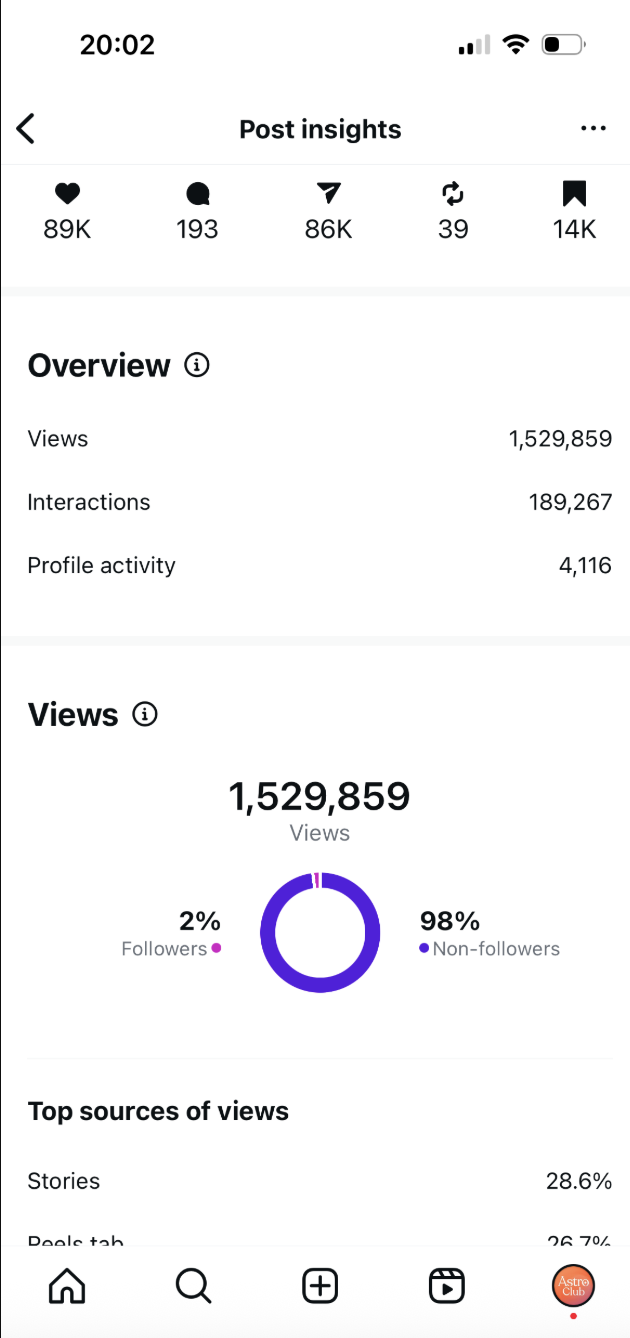Go to the Home tab

pos(67,1286)
